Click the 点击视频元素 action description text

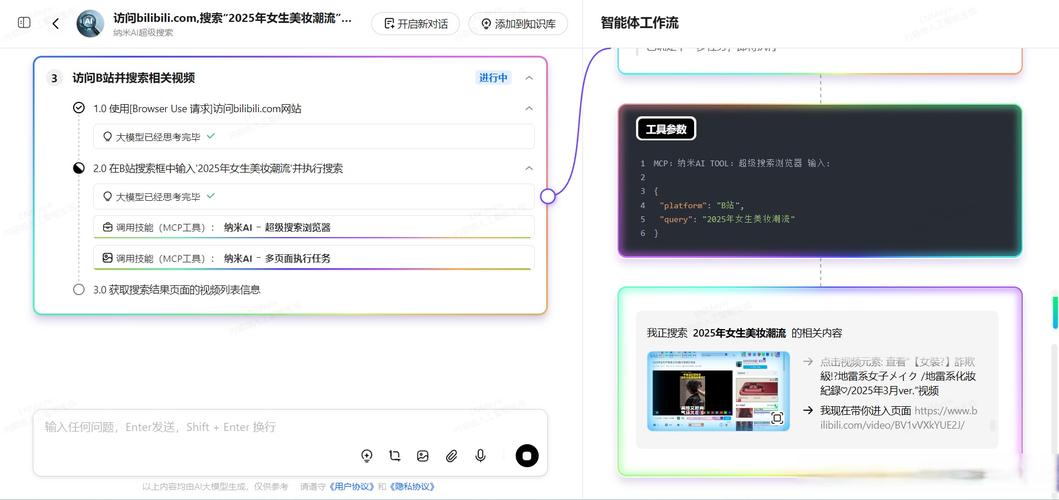click(898, 376)
